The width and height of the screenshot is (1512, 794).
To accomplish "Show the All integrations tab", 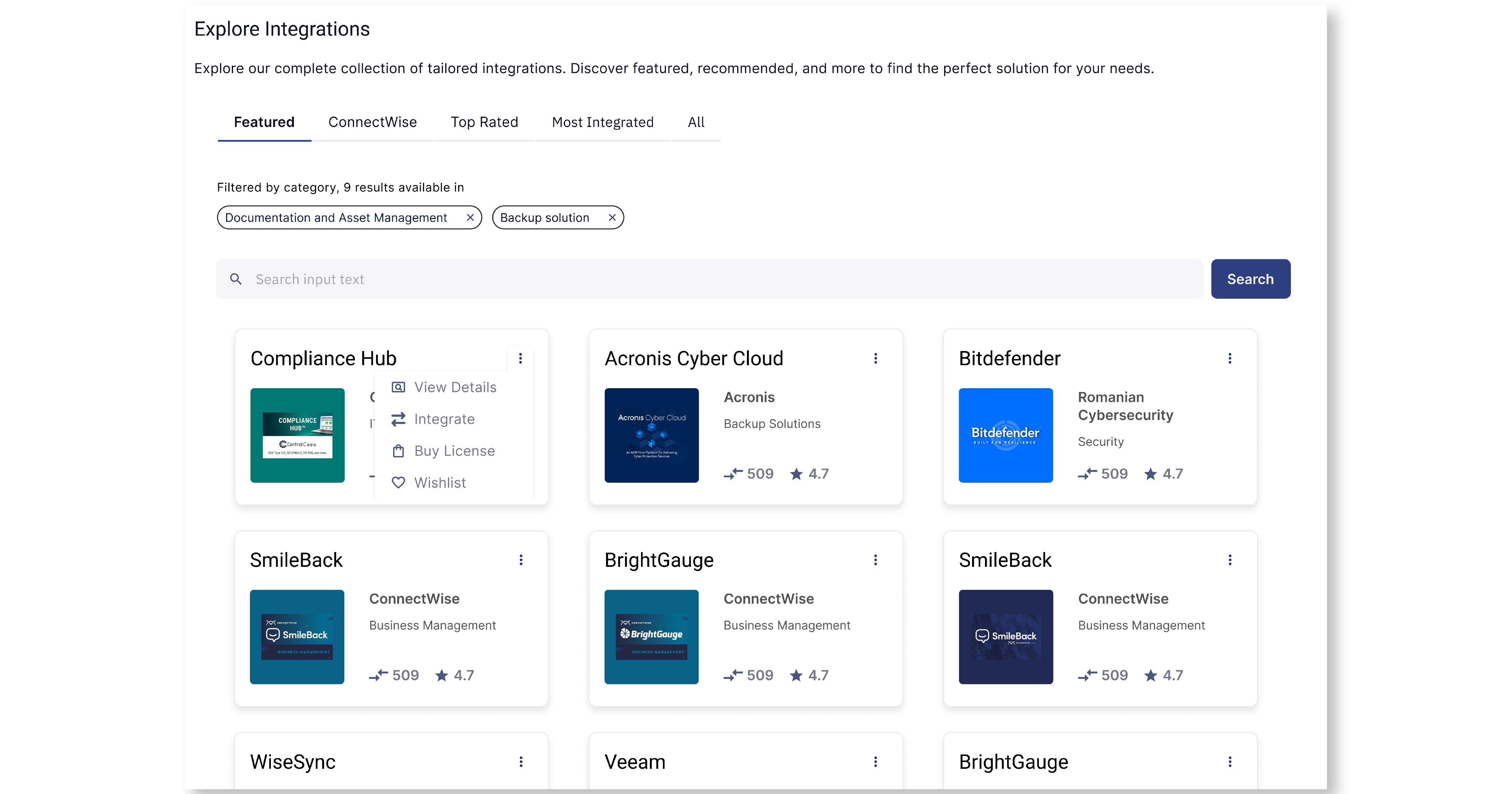I will pos(696,122).
